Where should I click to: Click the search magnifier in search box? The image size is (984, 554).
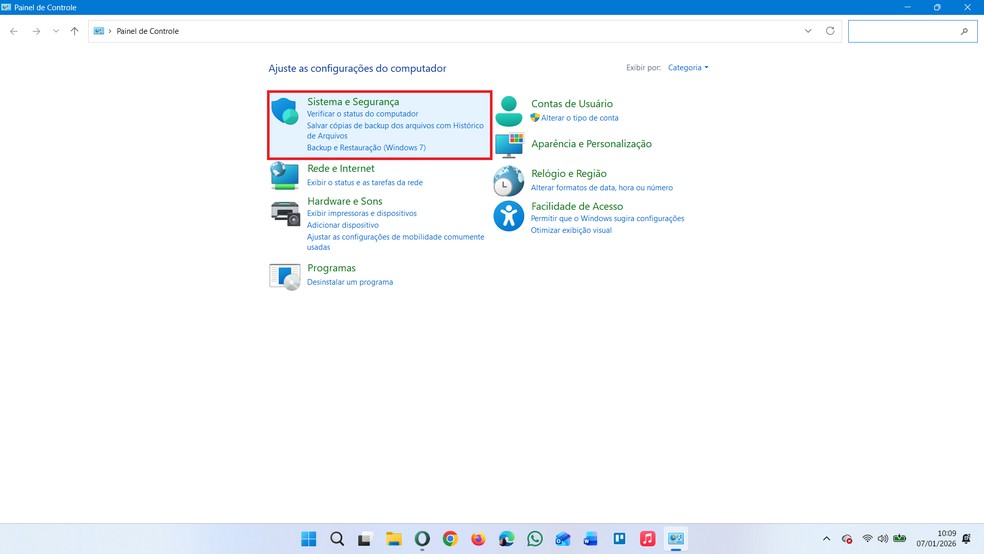[x=964, y=31]
